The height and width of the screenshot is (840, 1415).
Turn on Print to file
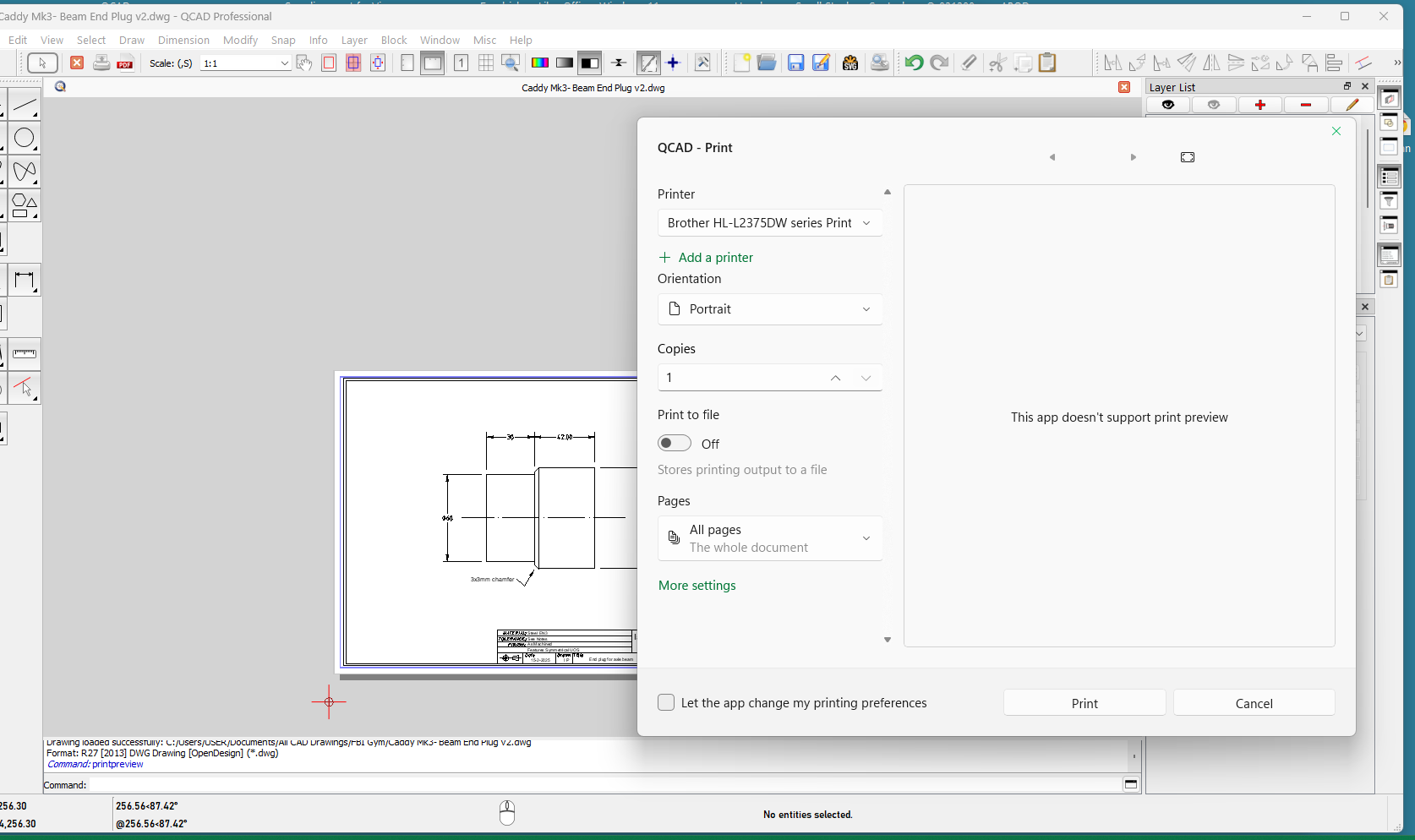674,443
